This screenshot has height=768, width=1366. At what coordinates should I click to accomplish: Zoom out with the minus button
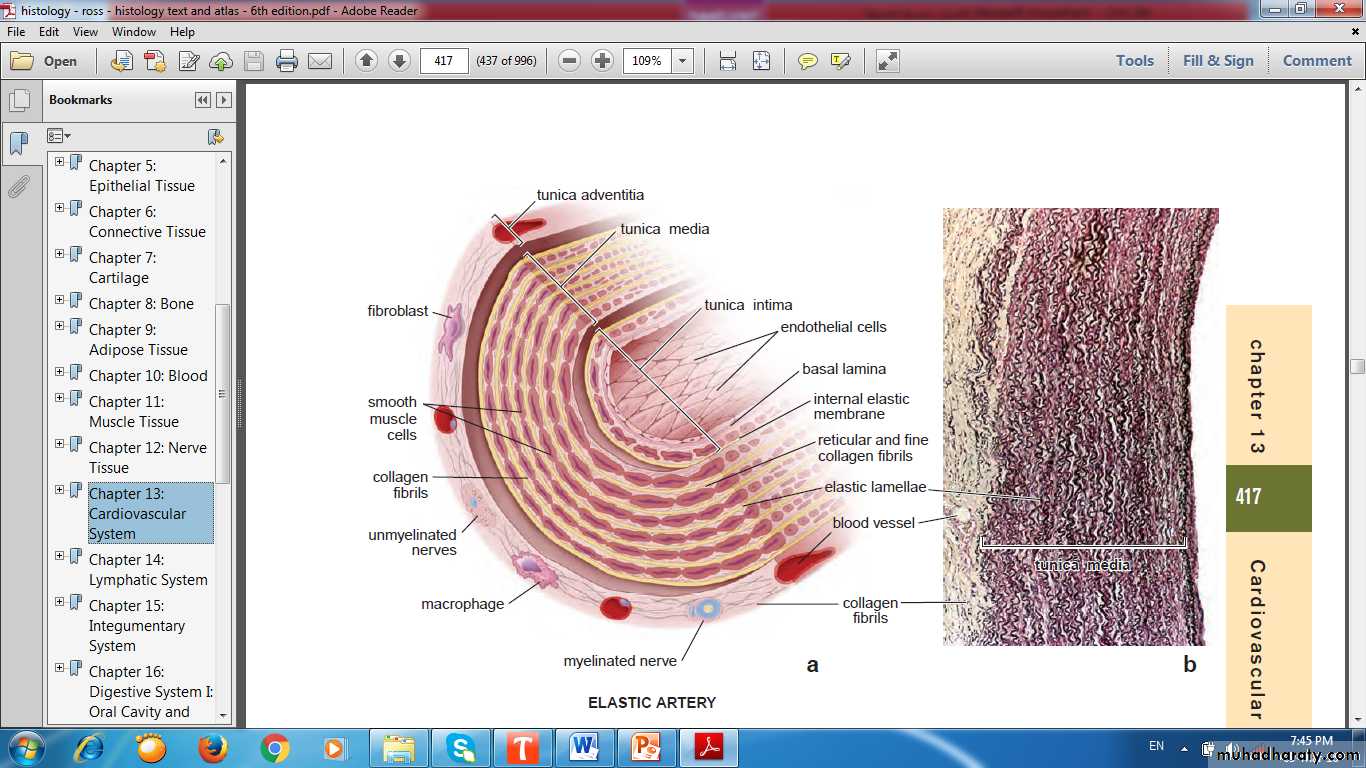(x=569, y=61)
